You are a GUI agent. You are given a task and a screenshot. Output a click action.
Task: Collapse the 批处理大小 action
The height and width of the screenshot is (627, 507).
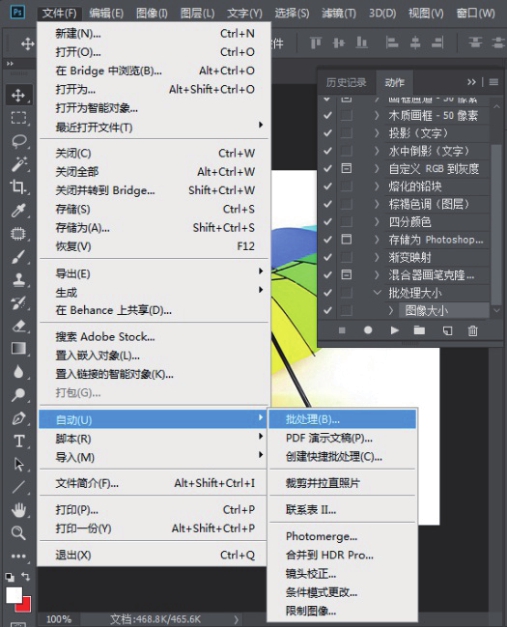pos(377,292)
